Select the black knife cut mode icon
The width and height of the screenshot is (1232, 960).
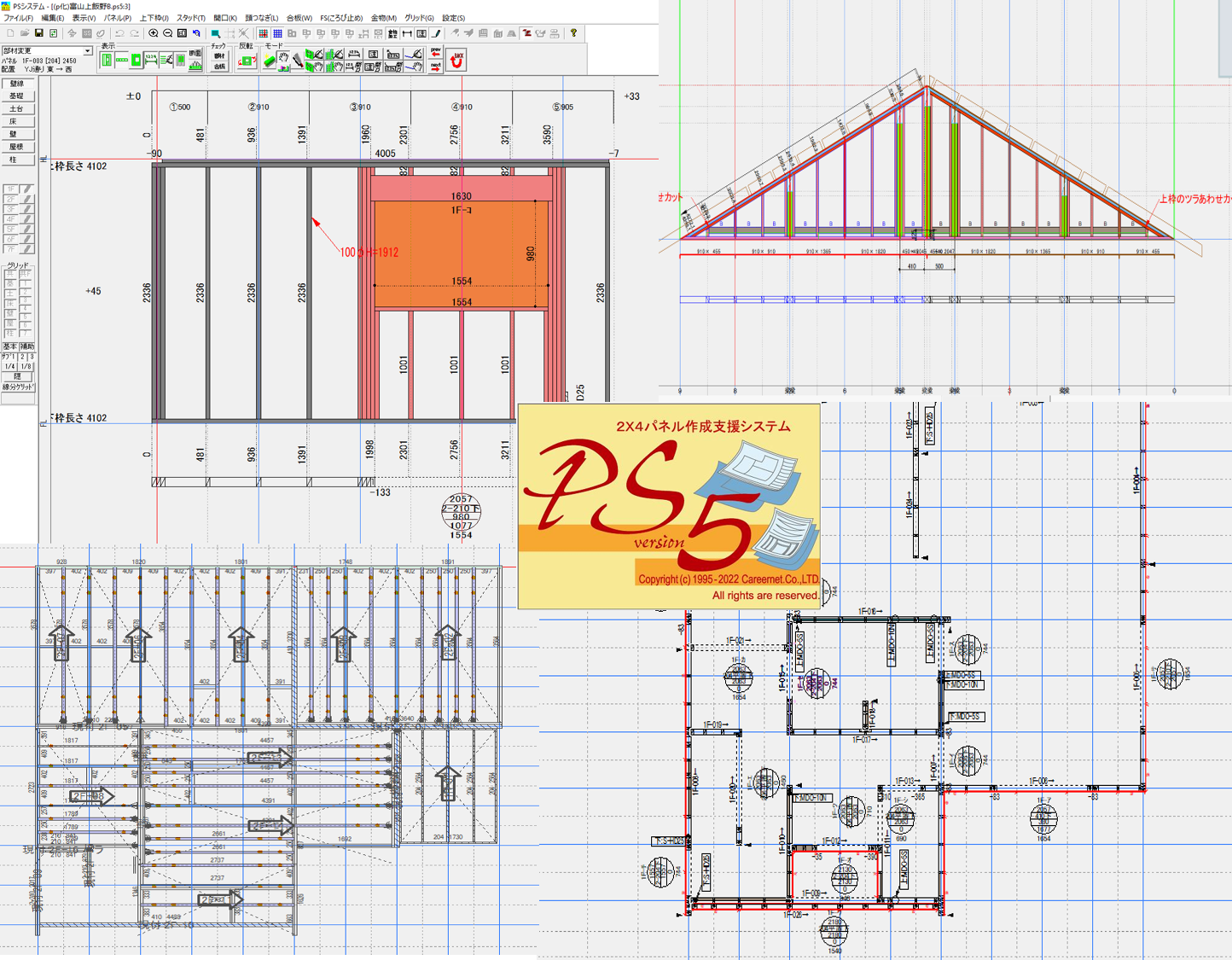297,61
